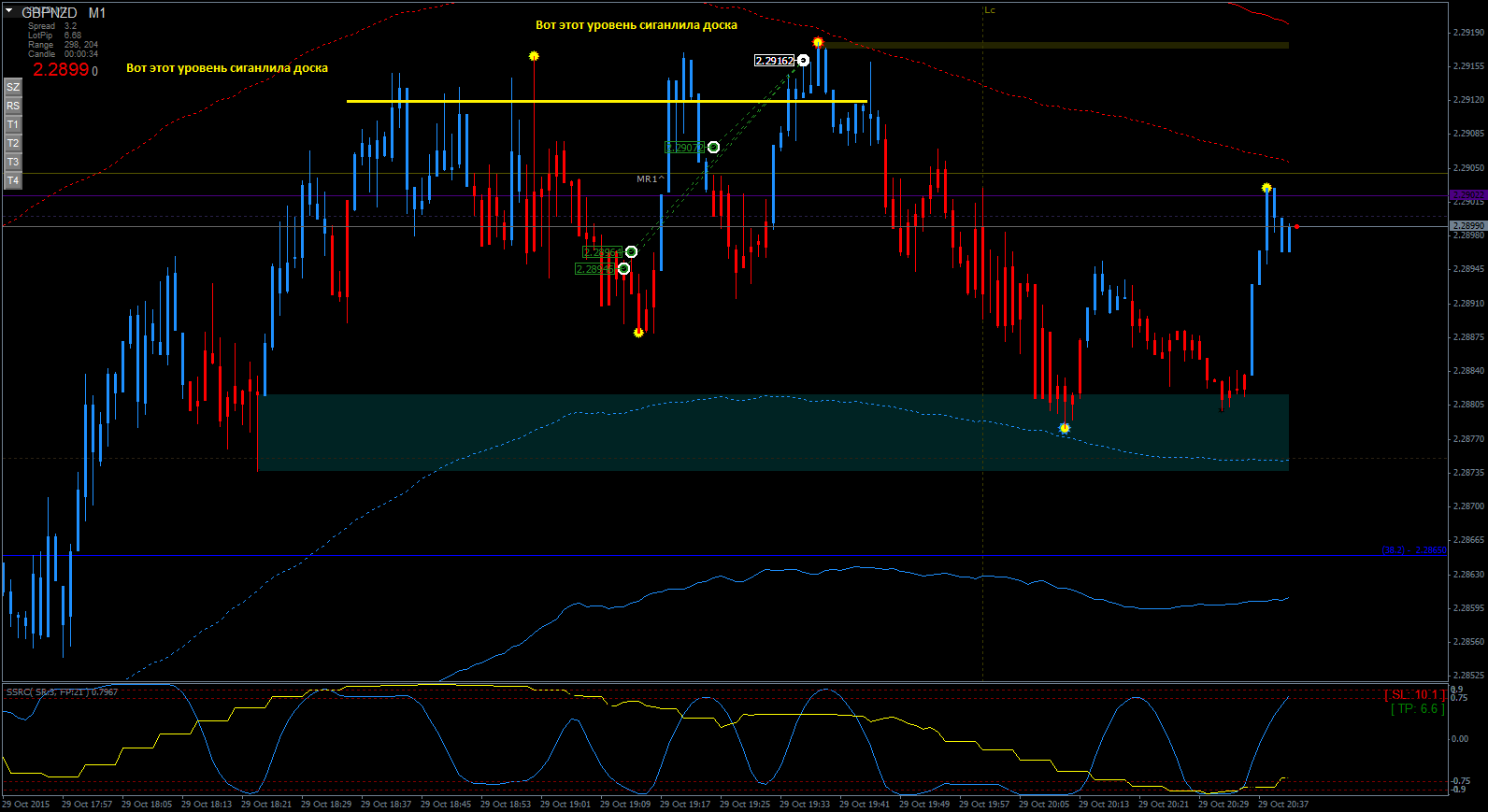Click the purple 2.29022 price tag

click(x=1468, y=195)
